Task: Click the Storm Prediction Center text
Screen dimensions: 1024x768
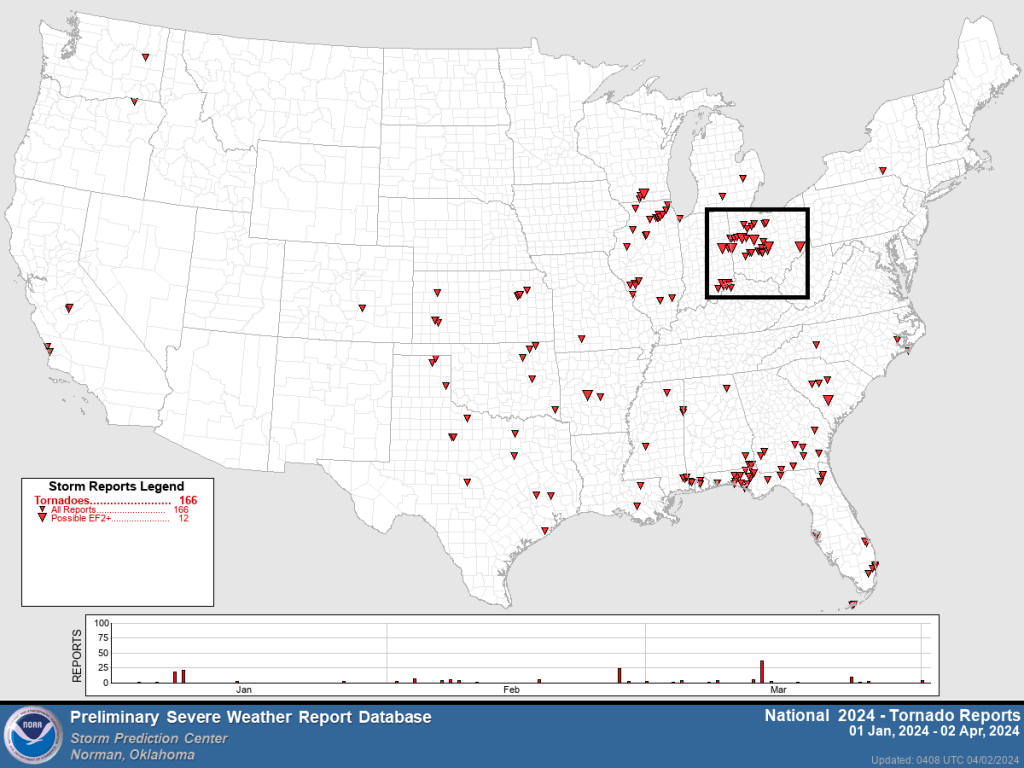Action: tap(148, 738)
